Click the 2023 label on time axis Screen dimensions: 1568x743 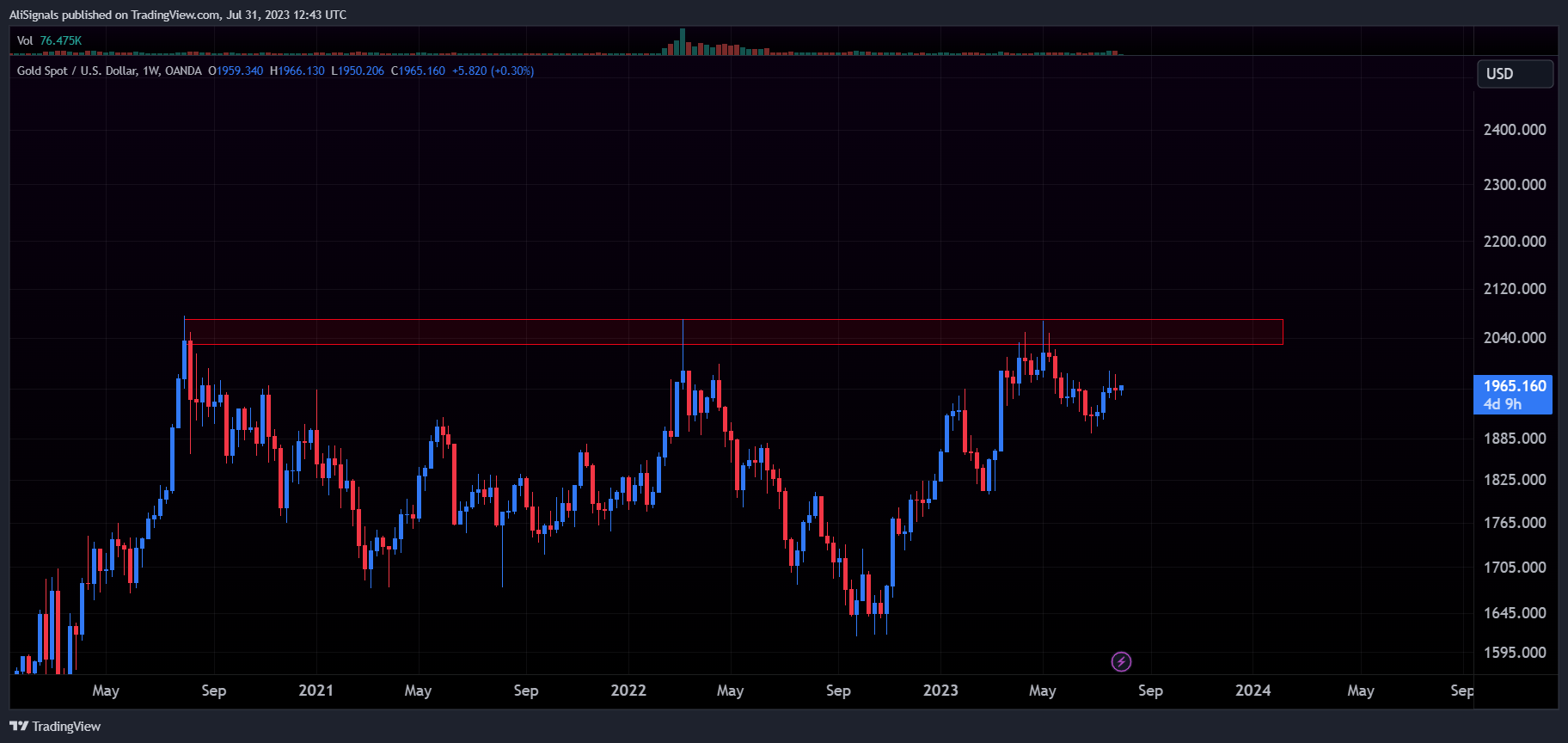click(x=940, y=691)
